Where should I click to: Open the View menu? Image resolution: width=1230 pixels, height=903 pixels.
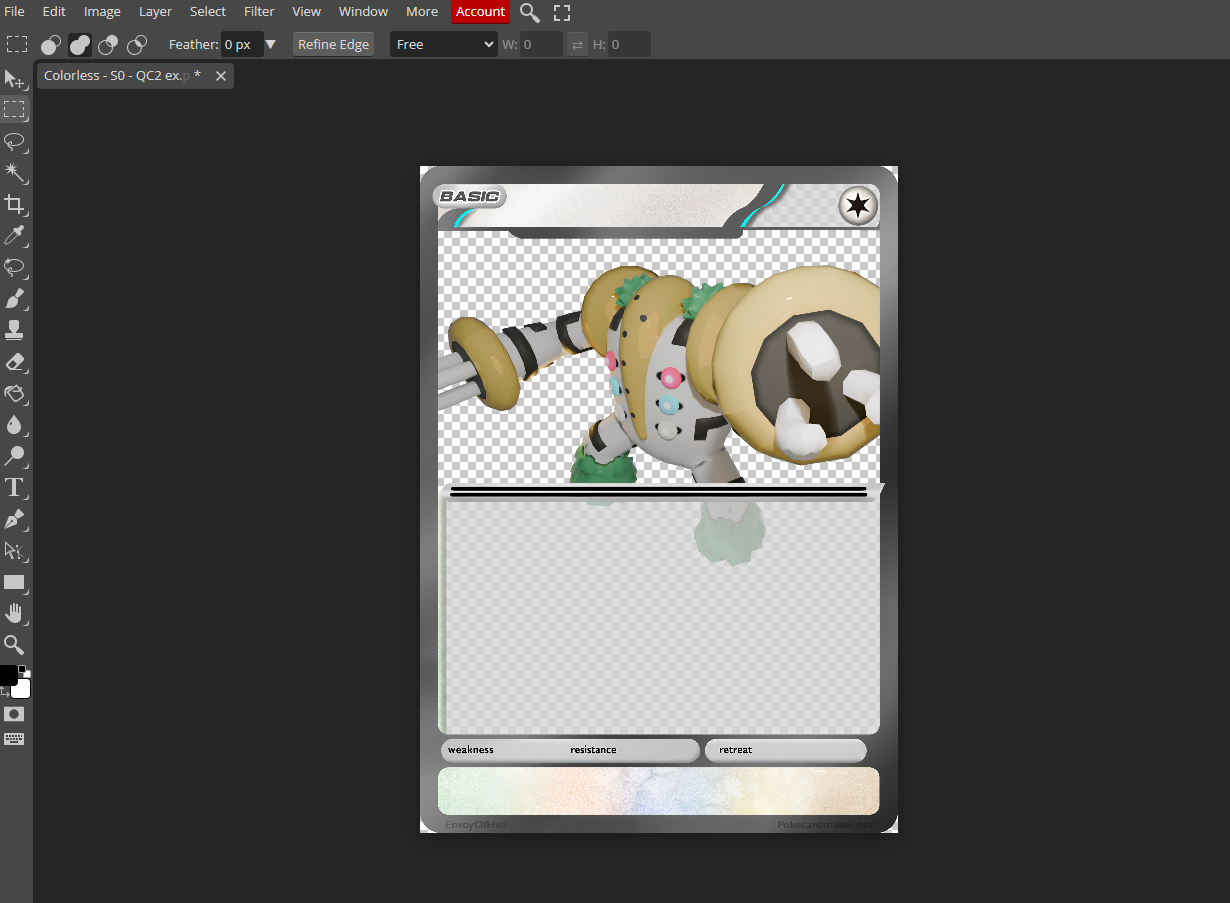[x=306, y=12]
